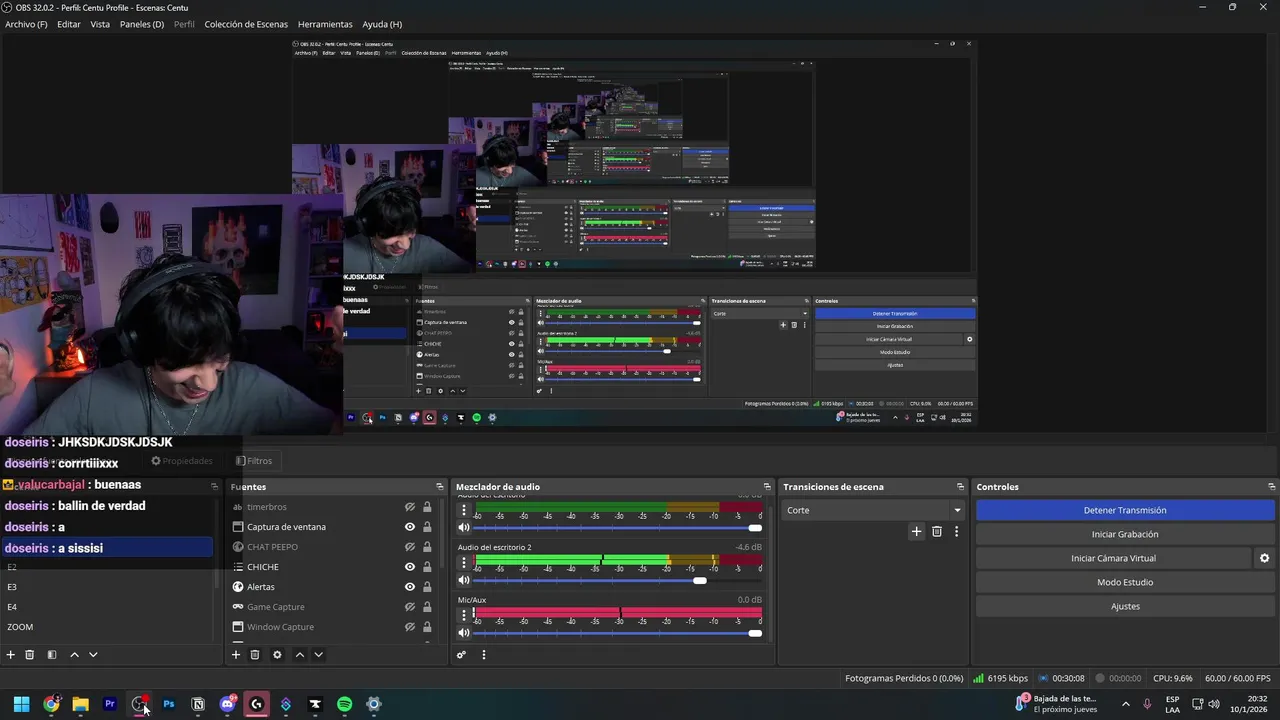Add a new scene with plus icon
1280x720 pixels.
(11, 655)
